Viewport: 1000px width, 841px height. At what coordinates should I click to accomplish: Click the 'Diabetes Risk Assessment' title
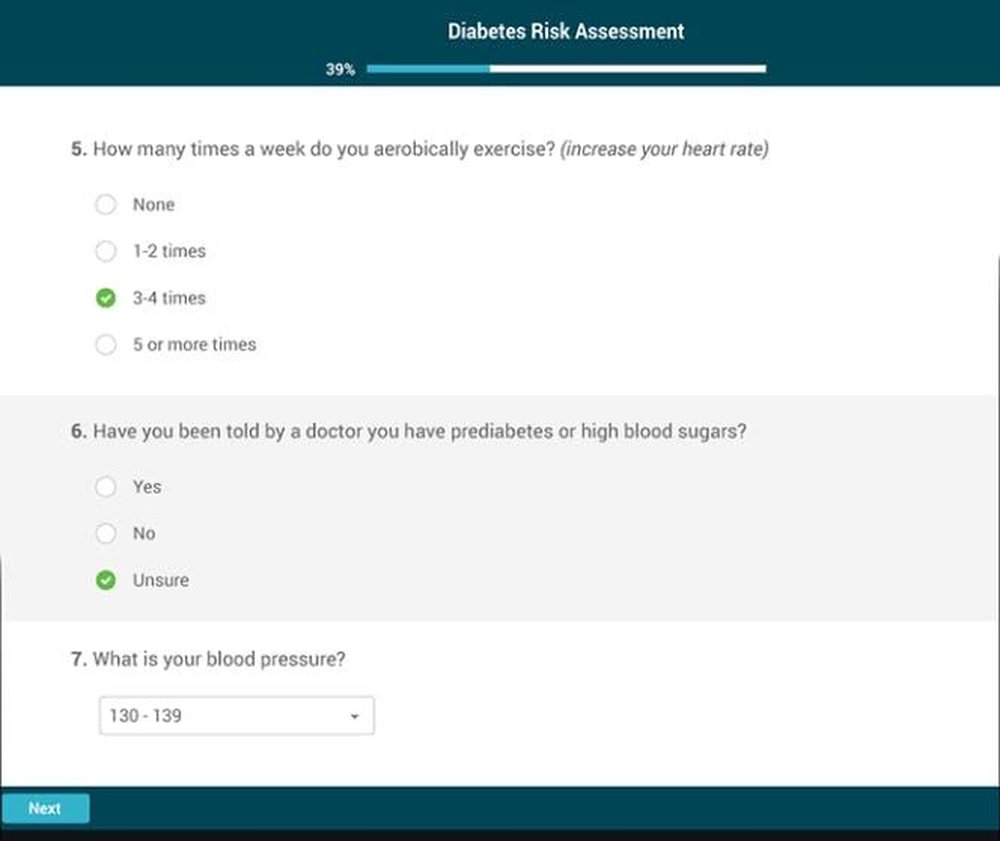tap(566, 31)
